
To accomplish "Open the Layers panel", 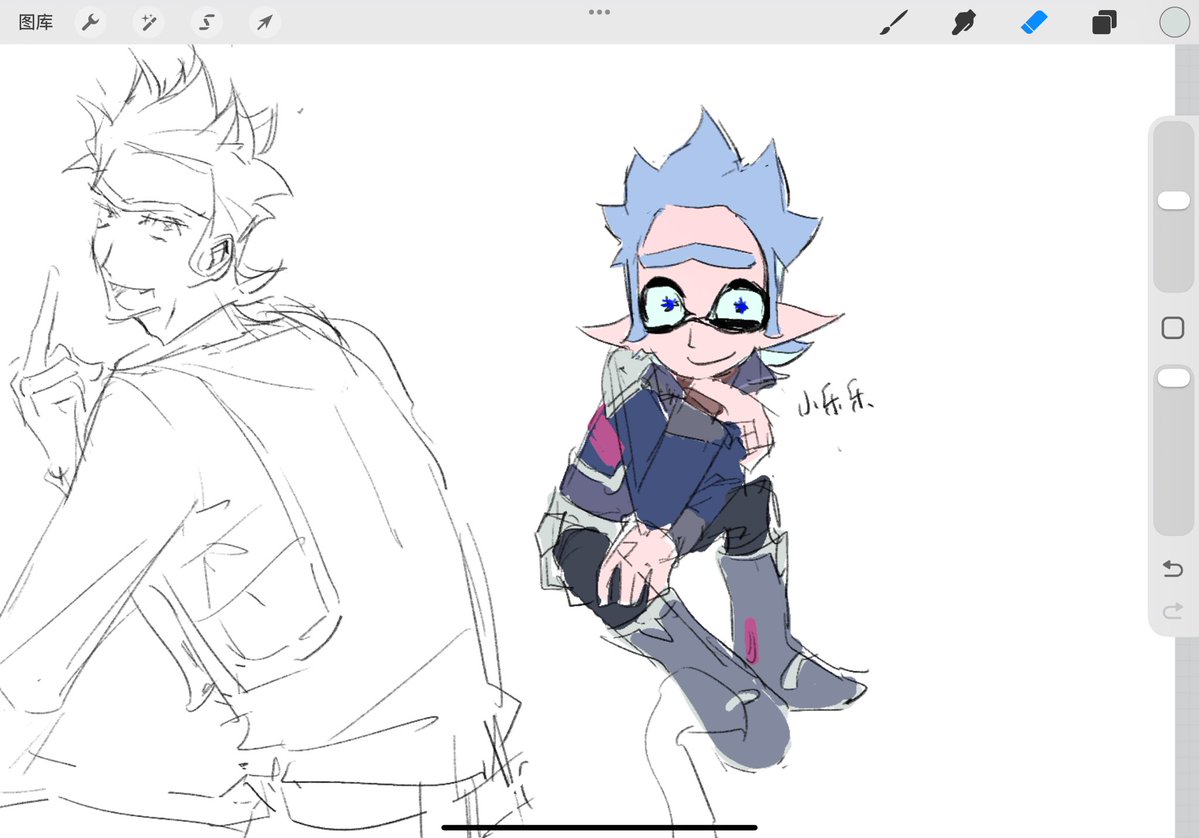I will click(1104, 22).
